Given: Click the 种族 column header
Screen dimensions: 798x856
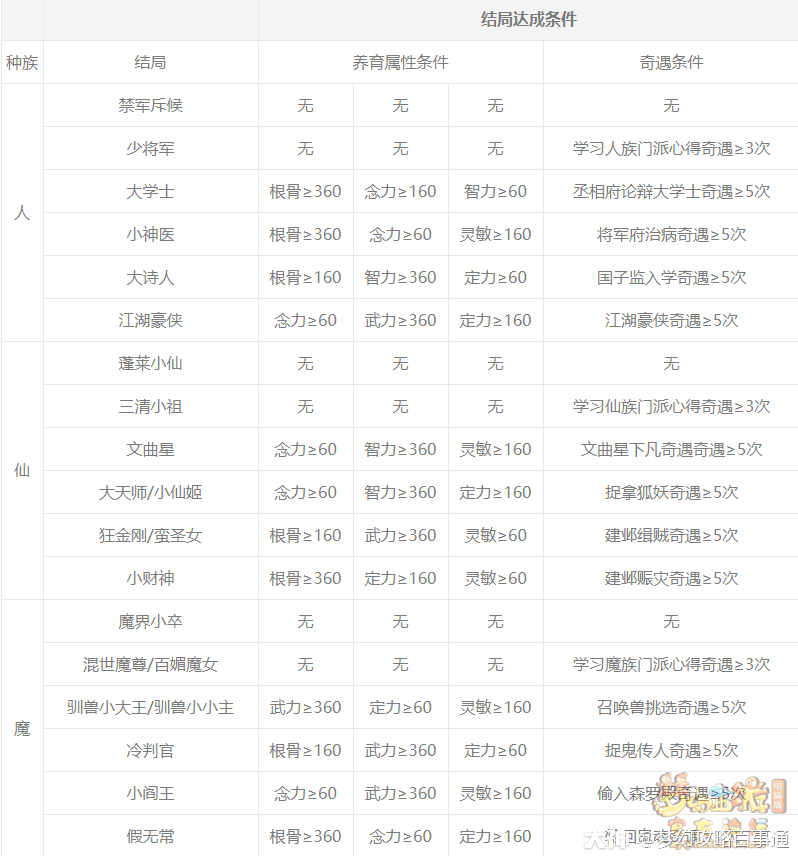Looking at the screenshot, I should [22, 62].
